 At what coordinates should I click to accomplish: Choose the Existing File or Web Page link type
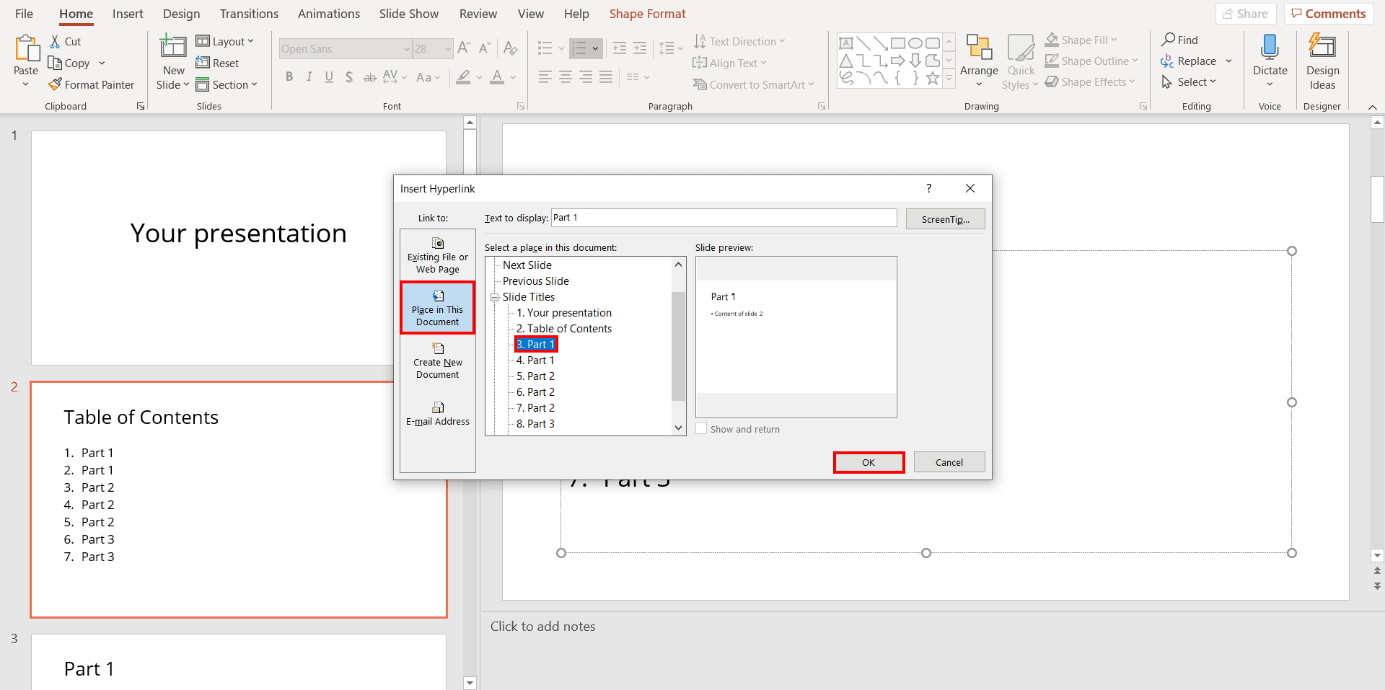pos(438,256)
